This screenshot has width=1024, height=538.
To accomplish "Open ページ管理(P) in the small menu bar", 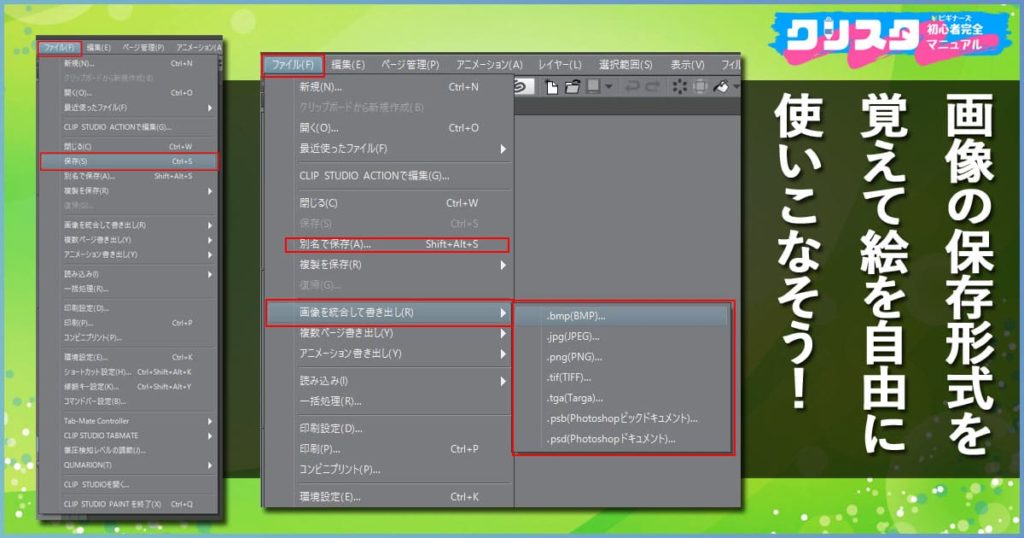I will [x=143, y=48].
